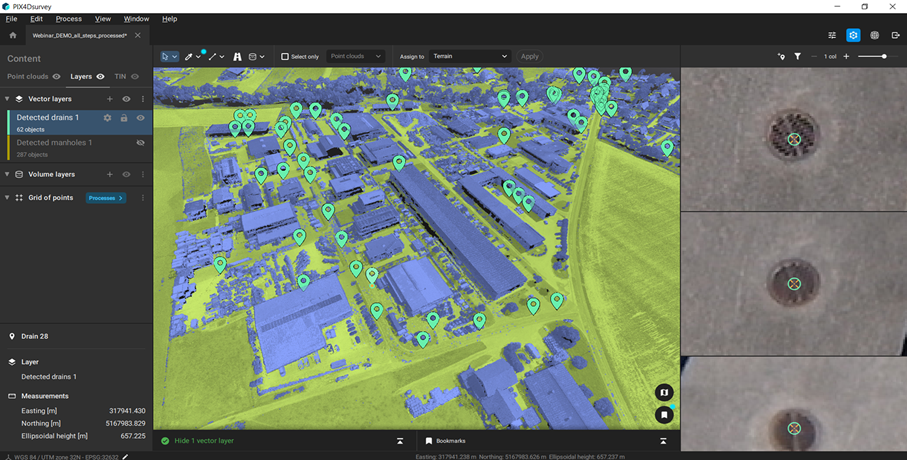
Task: Click the road detection tool icon
Action: click(237, 56)
